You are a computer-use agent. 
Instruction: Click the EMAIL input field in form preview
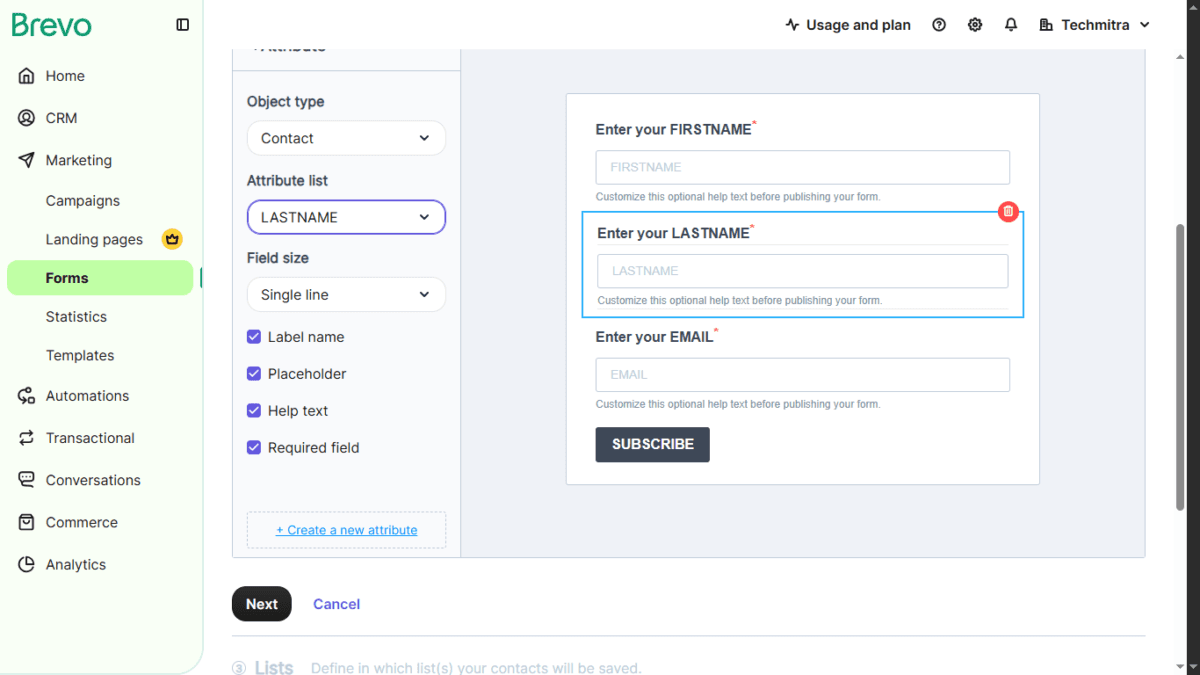click(803, 375)
